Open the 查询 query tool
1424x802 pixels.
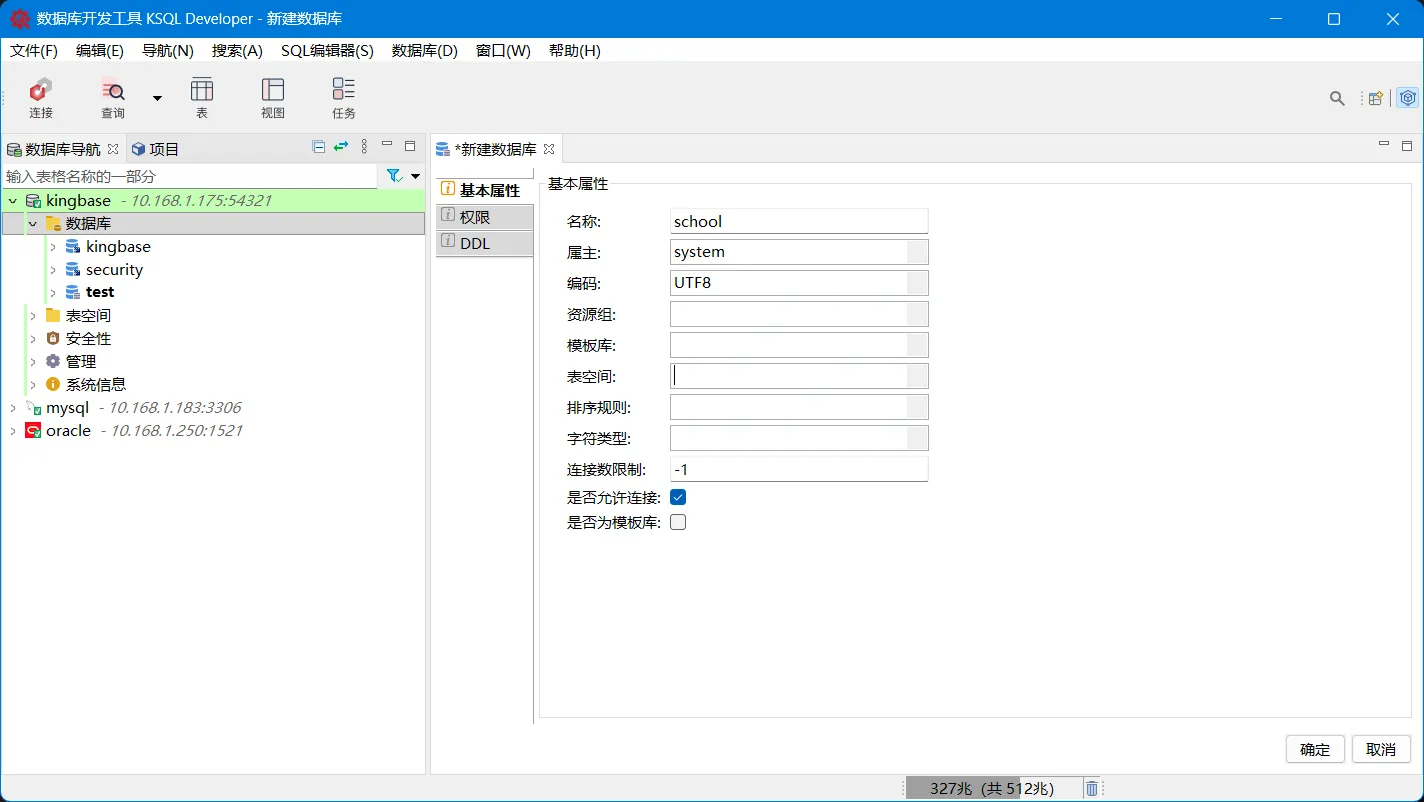tap(112, 98)
